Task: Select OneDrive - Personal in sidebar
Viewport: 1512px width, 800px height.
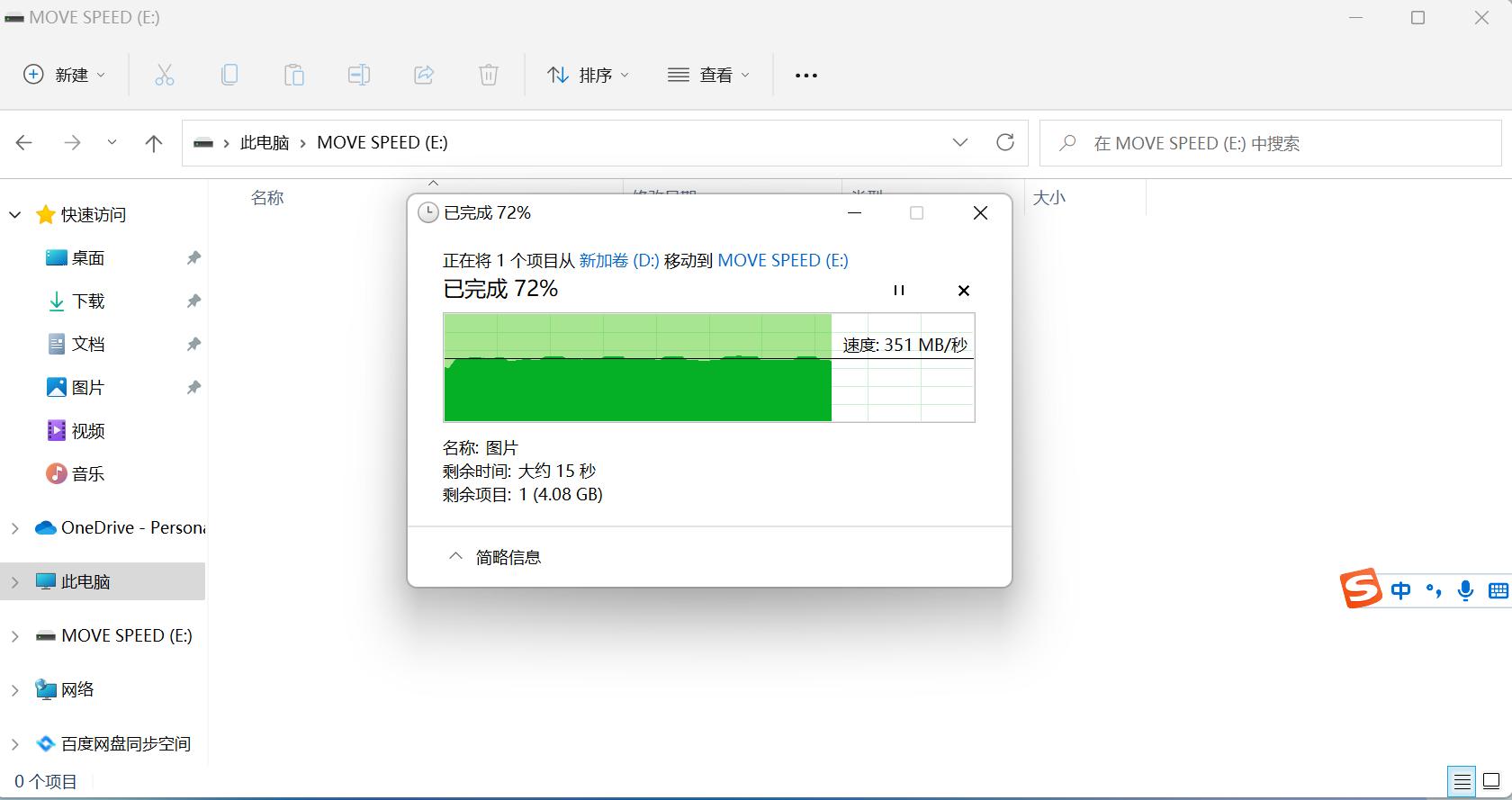Action: [x=119, y=528]
